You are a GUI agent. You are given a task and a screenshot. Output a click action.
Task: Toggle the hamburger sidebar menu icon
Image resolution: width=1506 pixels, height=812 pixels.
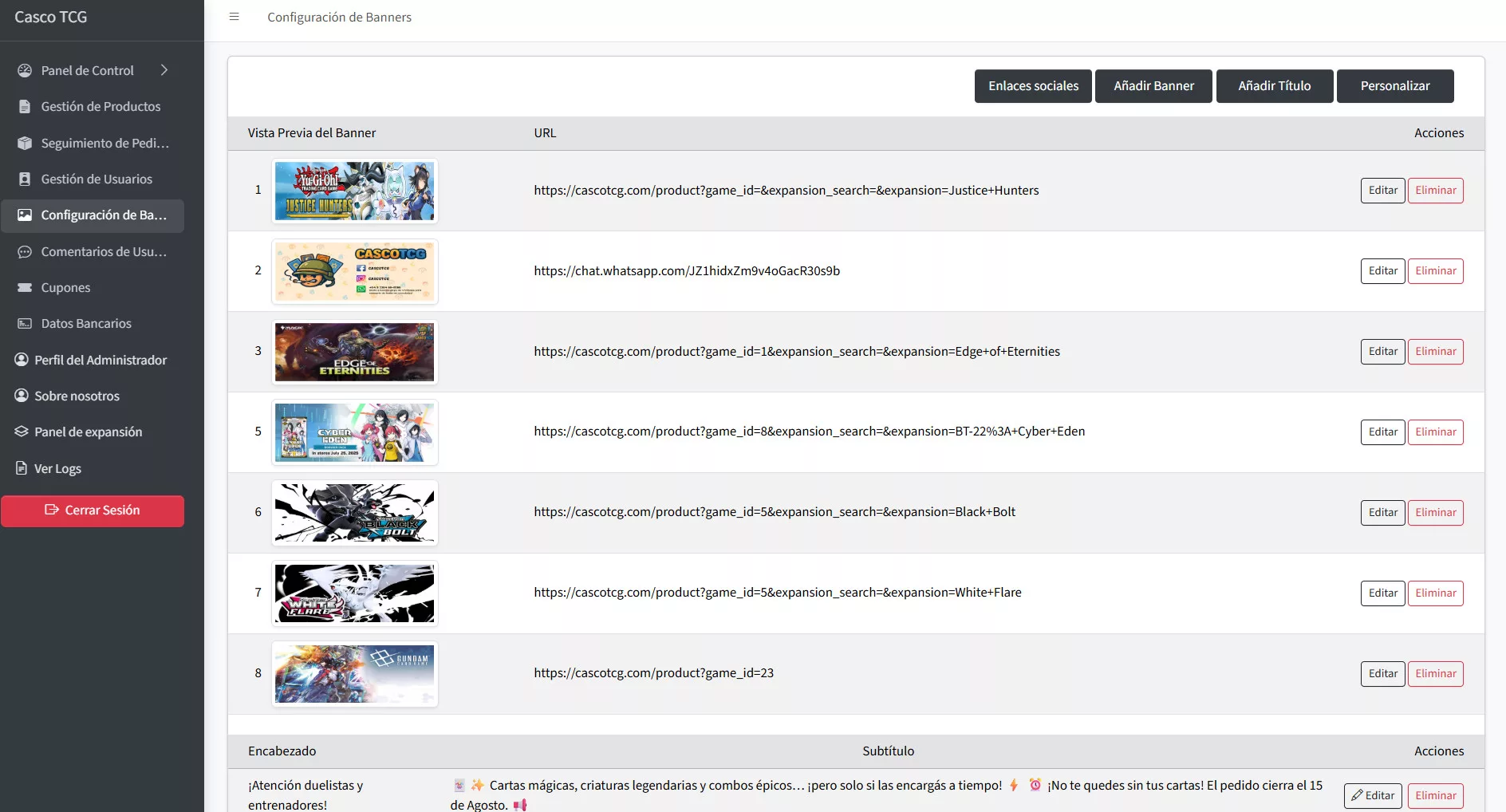(234, 17)
